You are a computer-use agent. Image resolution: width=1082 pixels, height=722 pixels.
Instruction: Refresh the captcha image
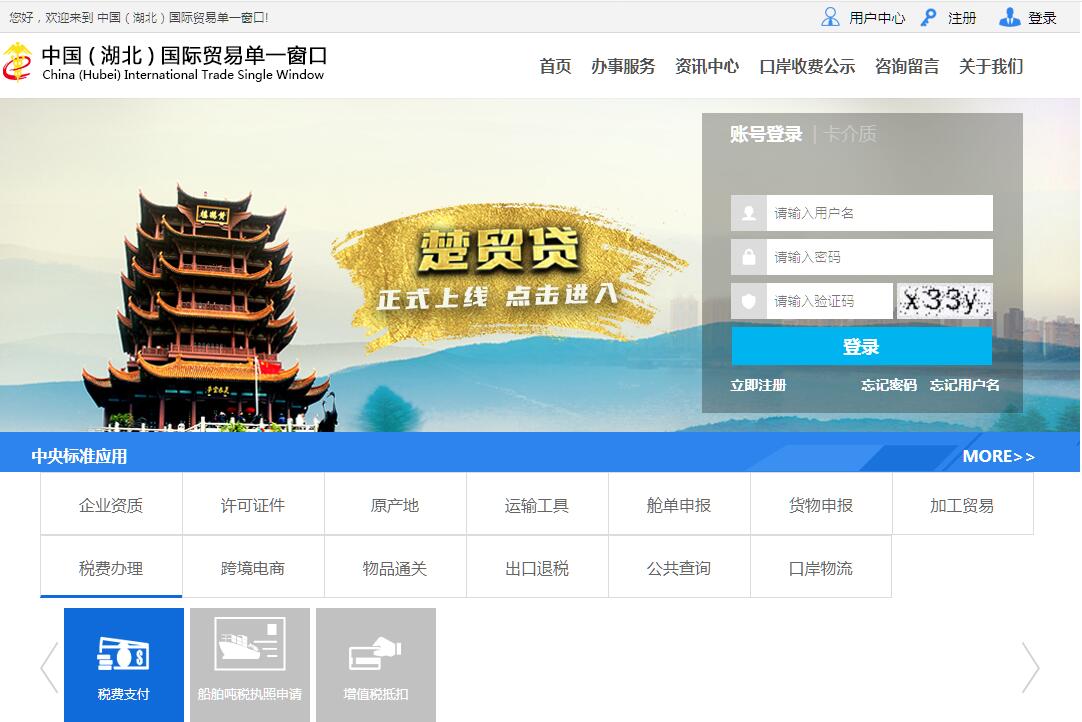pyautogui.click(x=944, y=301)
